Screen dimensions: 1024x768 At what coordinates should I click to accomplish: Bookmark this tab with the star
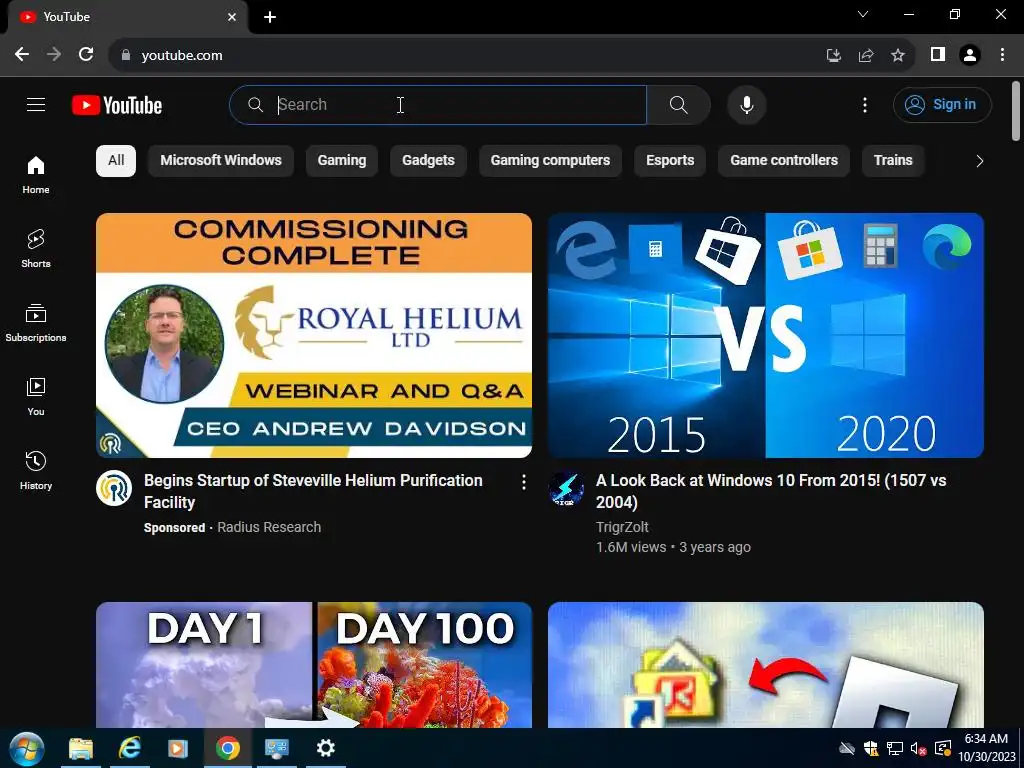[898, 56]
